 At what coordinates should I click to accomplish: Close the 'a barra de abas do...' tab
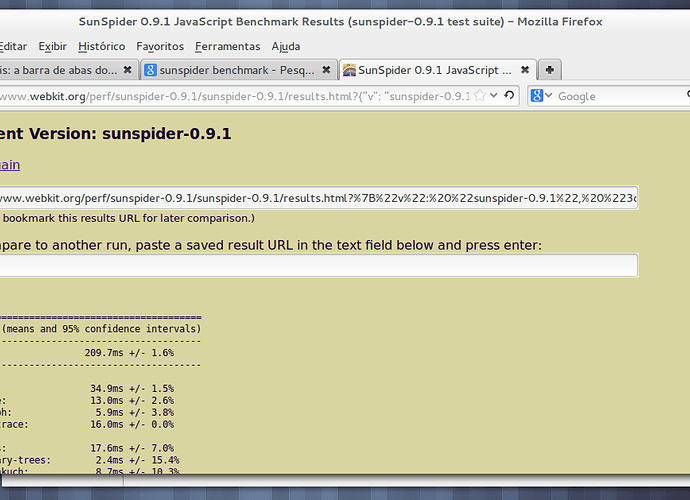(127, 70)
